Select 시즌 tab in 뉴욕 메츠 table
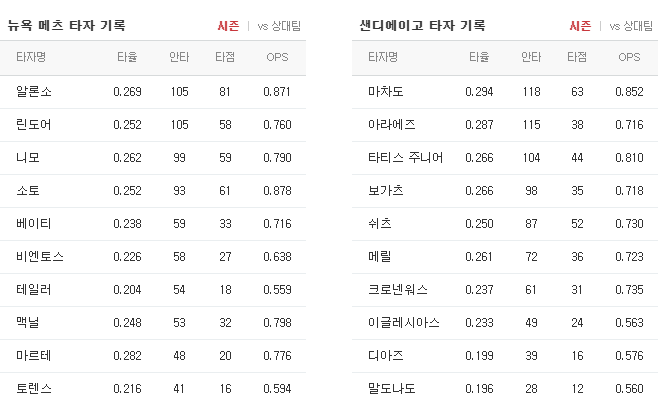 [228, 26]
